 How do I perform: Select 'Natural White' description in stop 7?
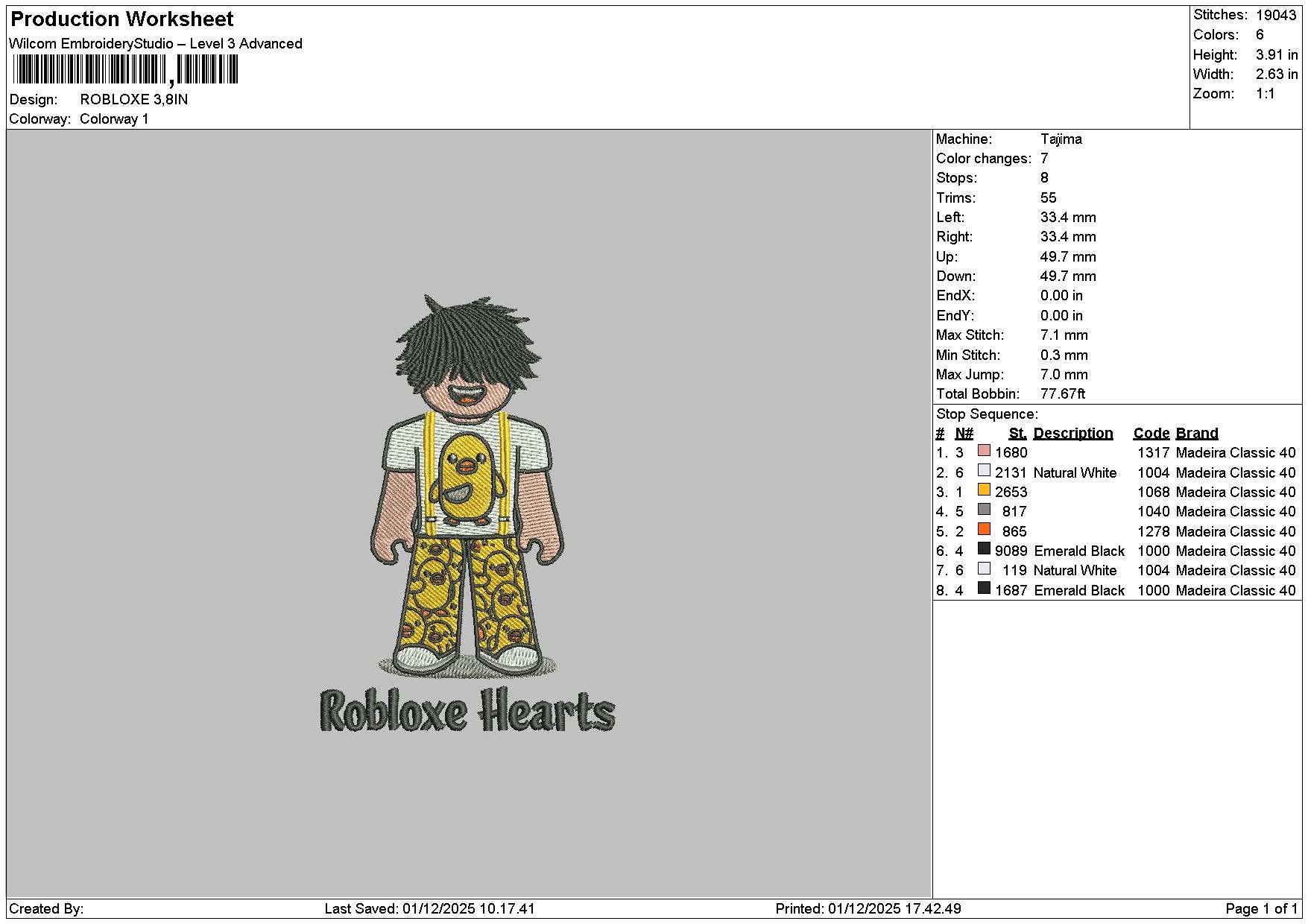point(1075,571)
